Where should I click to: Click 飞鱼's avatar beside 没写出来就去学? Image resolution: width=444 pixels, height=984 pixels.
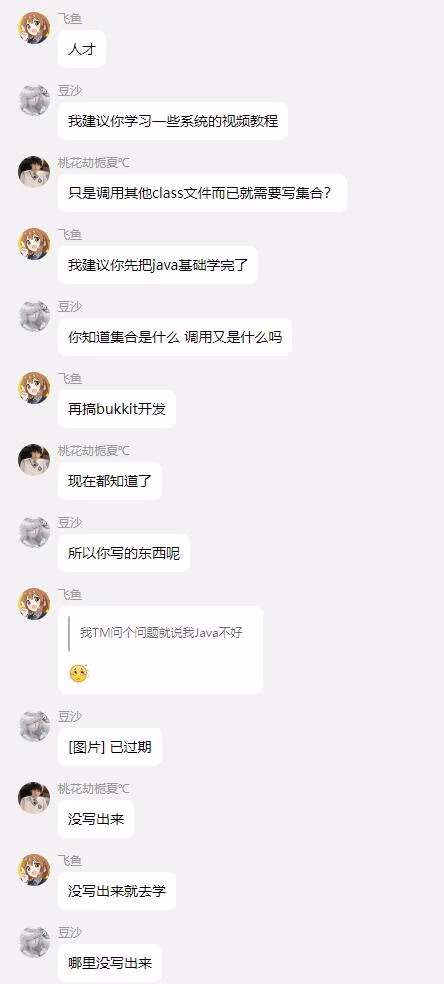(x=34, y=870)
